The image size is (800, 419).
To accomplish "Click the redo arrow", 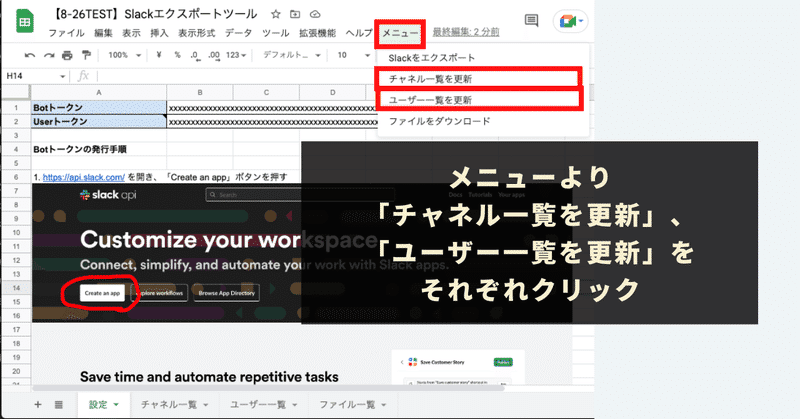I will [x=48, y=55].
